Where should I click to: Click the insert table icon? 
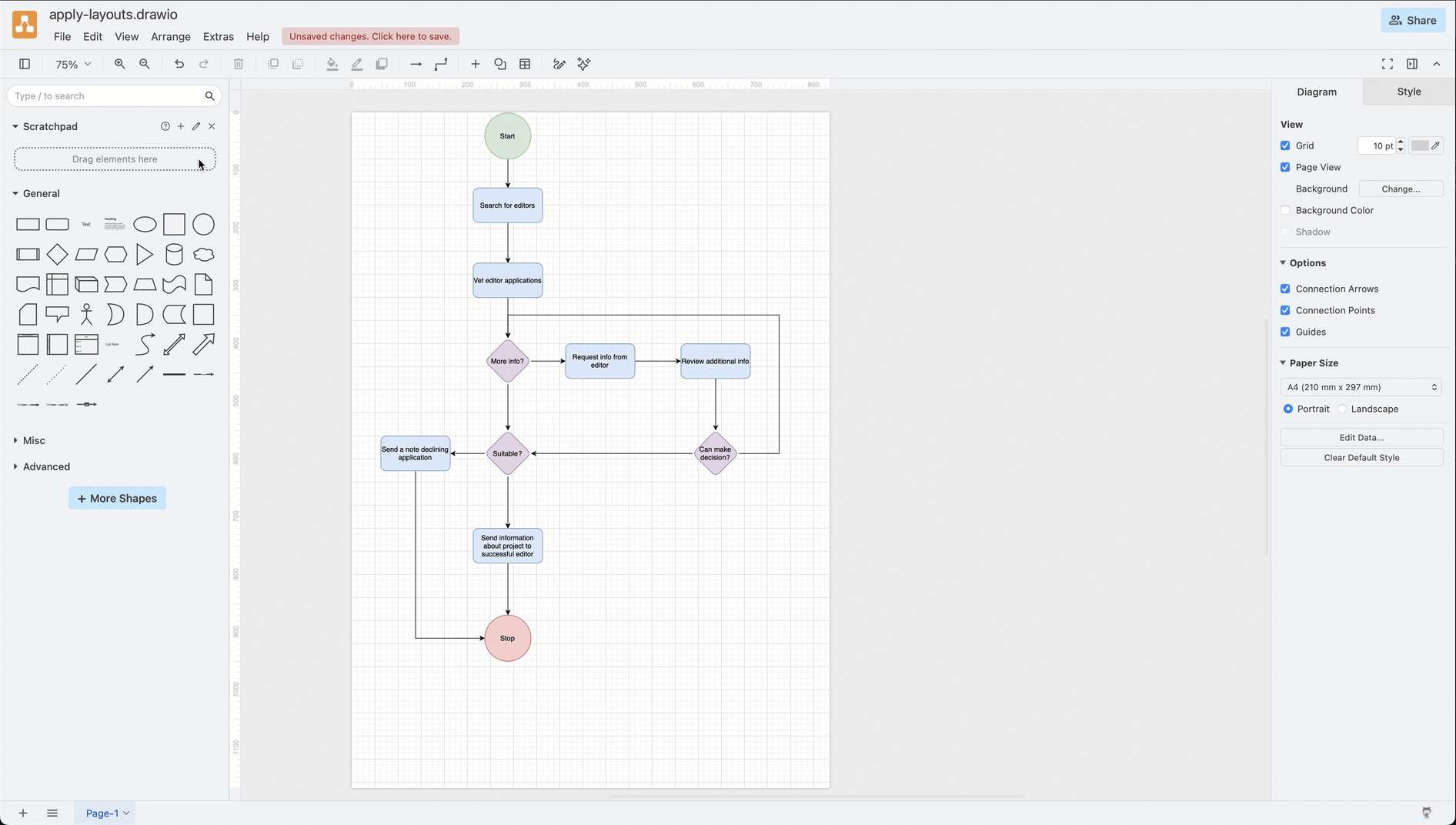[526, 64]
